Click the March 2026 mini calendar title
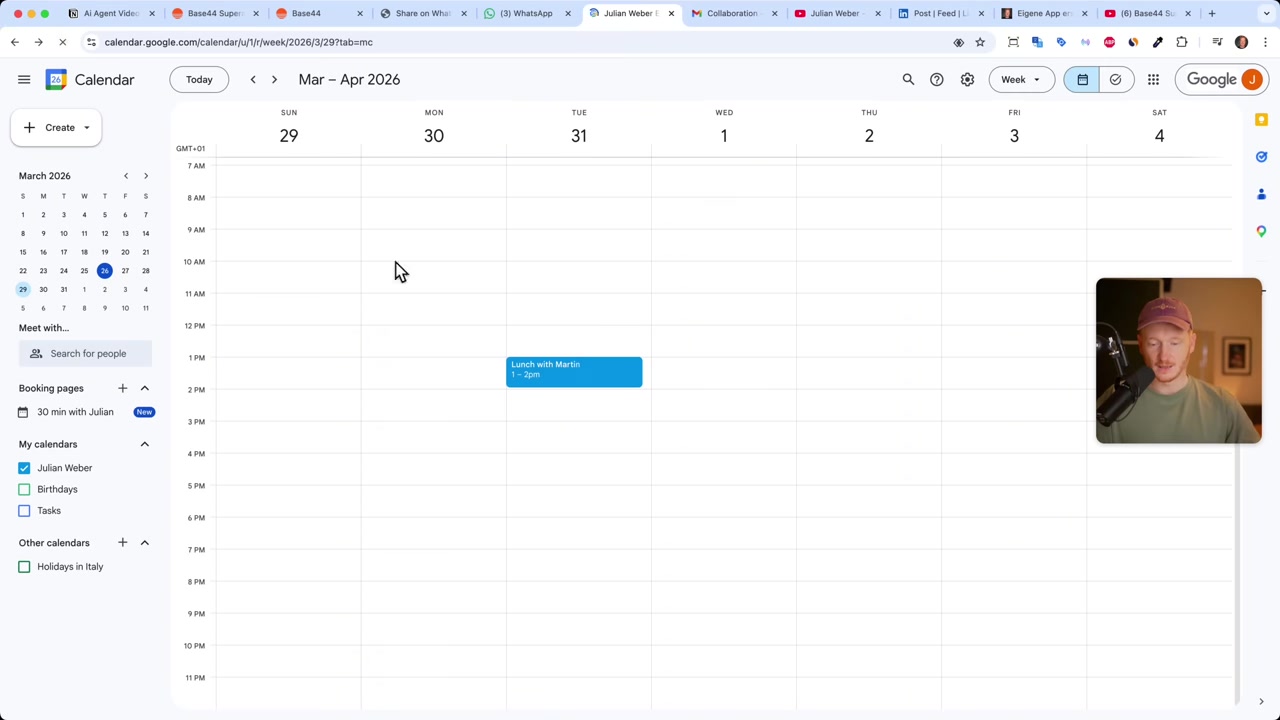 coord(45,176)
